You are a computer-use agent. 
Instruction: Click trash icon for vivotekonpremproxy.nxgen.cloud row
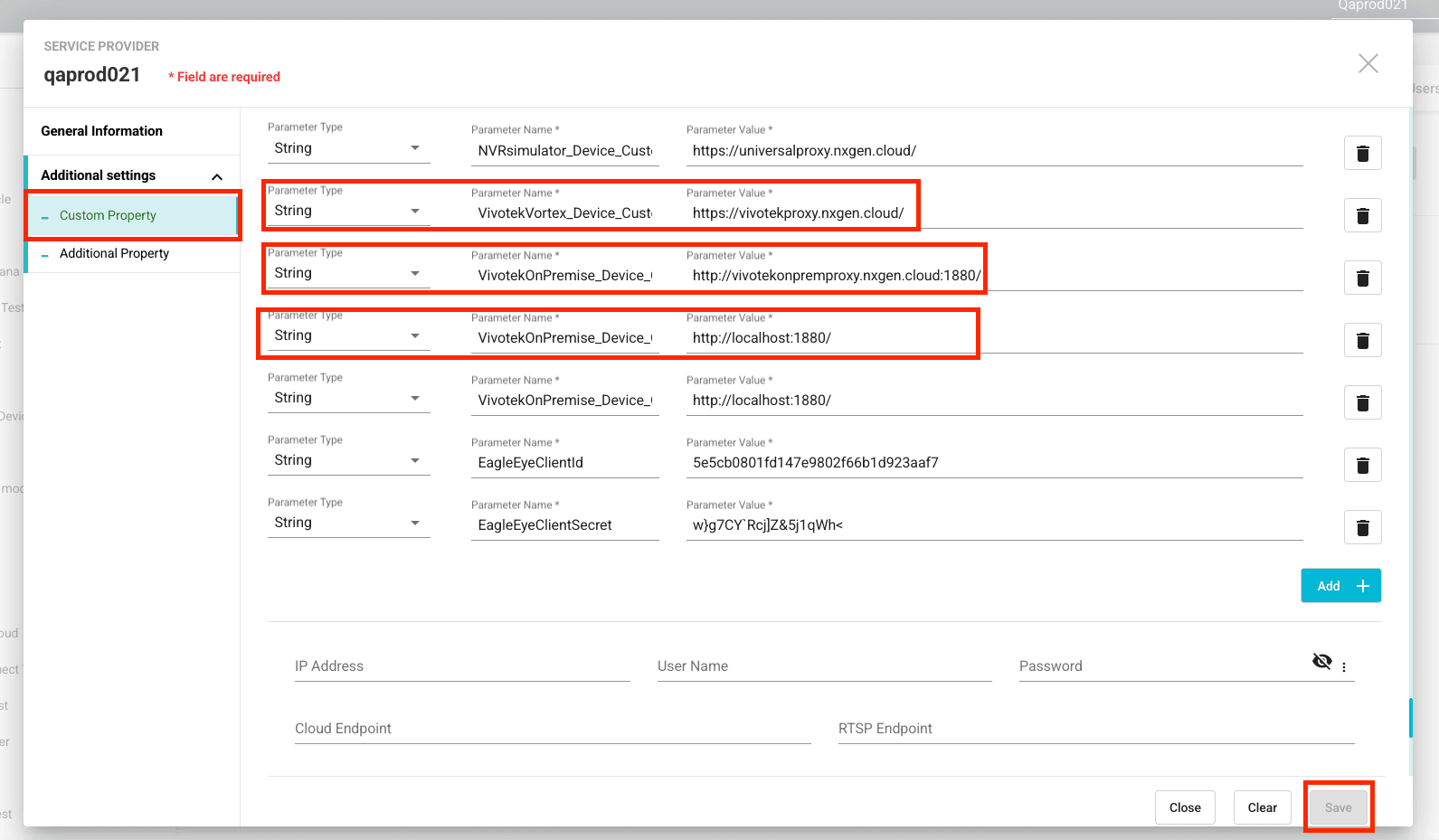point(1362,278)
